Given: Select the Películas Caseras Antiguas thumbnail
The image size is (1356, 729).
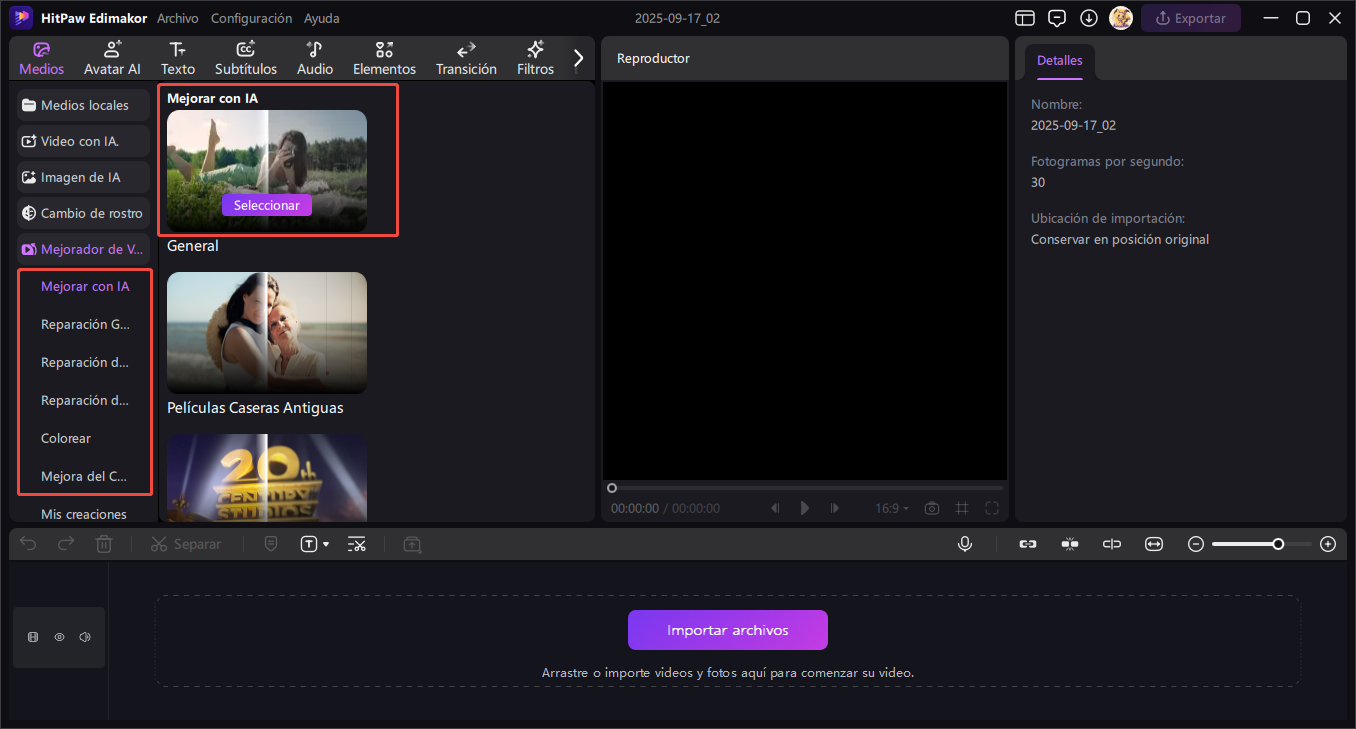Looking at the screenshot, I should click(266, 332).
